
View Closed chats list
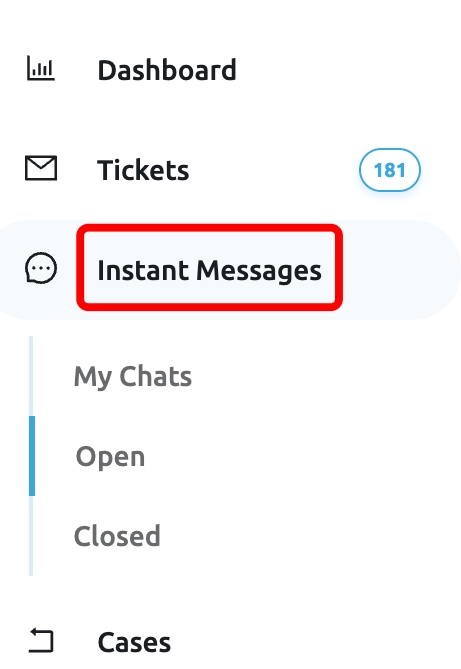coord(117,536)
